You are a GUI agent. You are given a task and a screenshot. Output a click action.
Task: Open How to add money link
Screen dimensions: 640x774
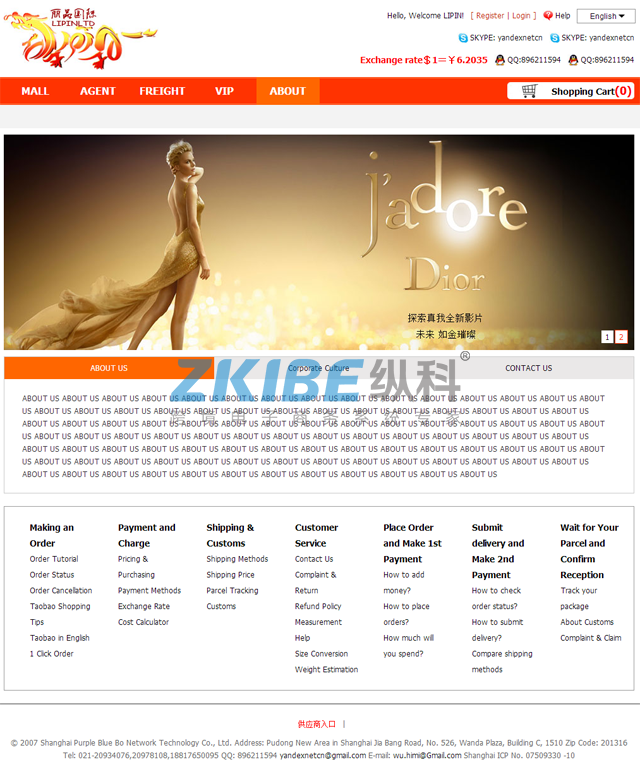point(404,582)
